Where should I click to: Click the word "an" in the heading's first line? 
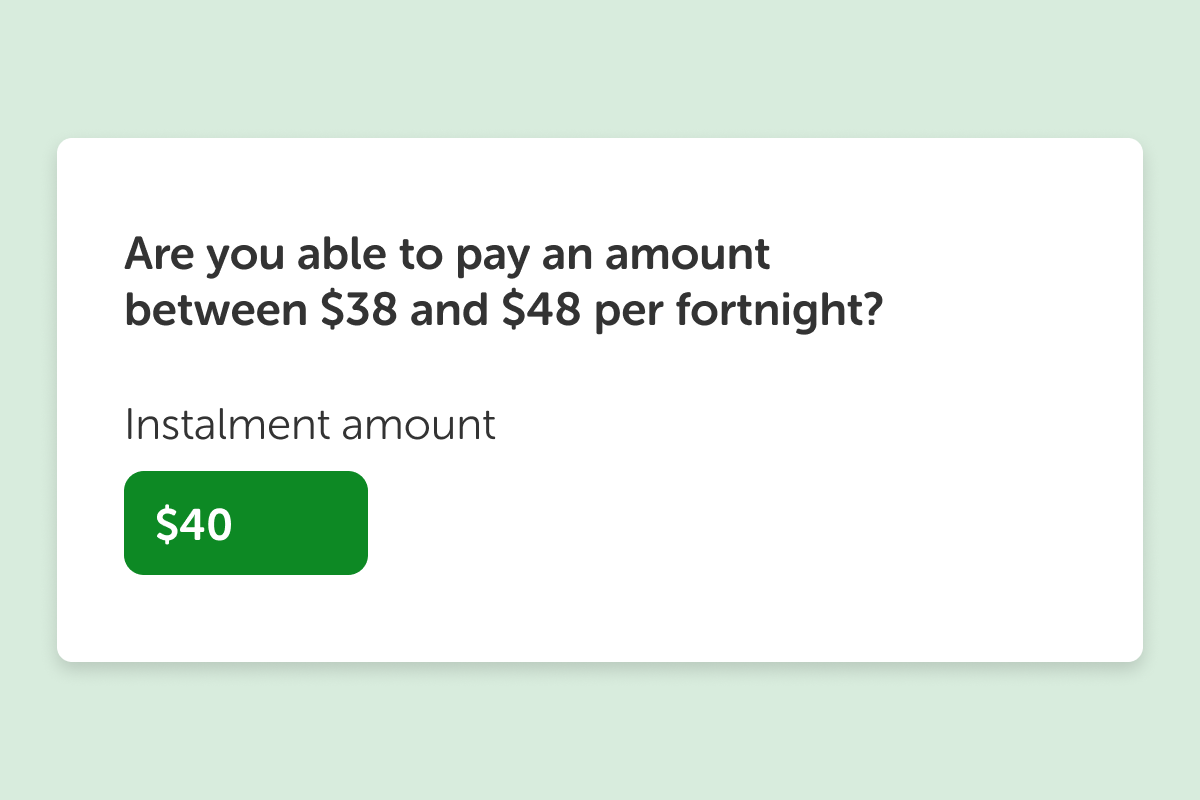click(x=568, y=258)
